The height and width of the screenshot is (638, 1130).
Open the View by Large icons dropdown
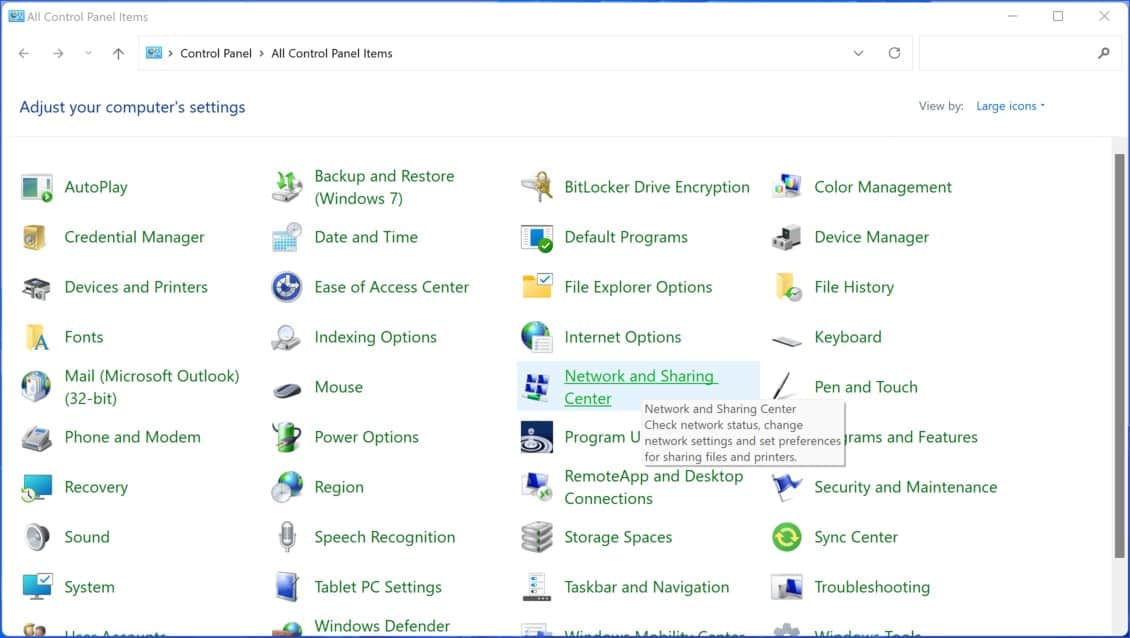1010,106
